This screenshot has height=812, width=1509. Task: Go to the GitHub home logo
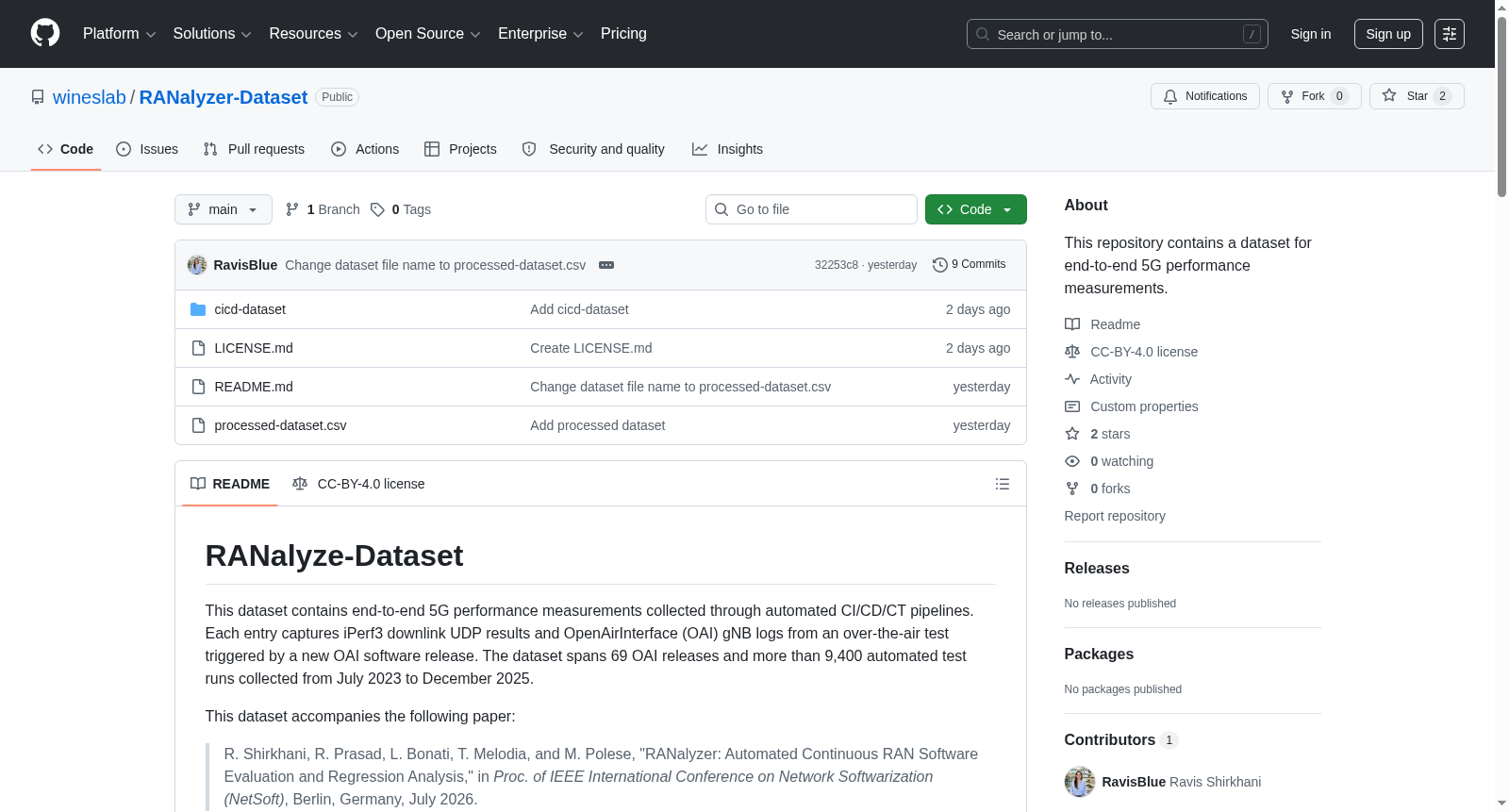point(45,33)
